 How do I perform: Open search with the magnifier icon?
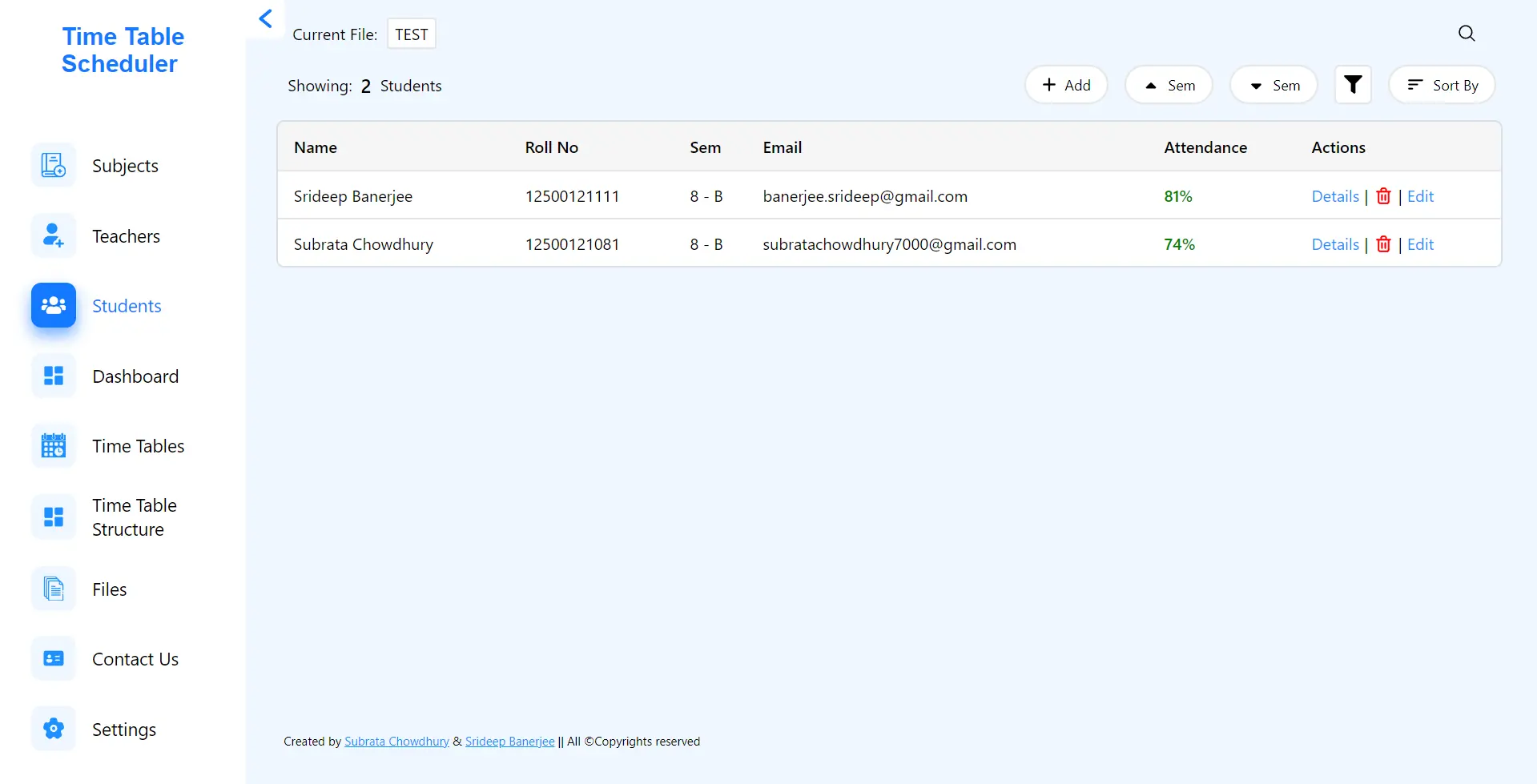(1467, 33)
